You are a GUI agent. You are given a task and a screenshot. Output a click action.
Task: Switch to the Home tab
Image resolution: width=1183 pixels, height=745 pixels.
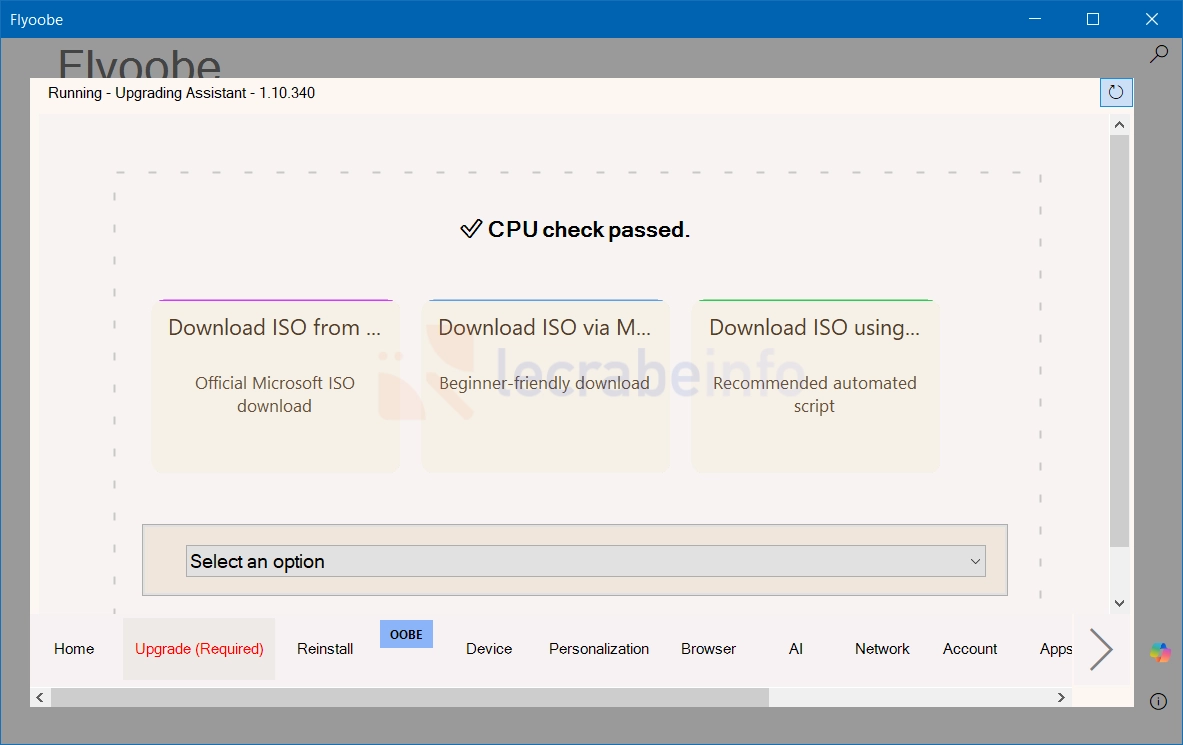click(x=74, y=649)
